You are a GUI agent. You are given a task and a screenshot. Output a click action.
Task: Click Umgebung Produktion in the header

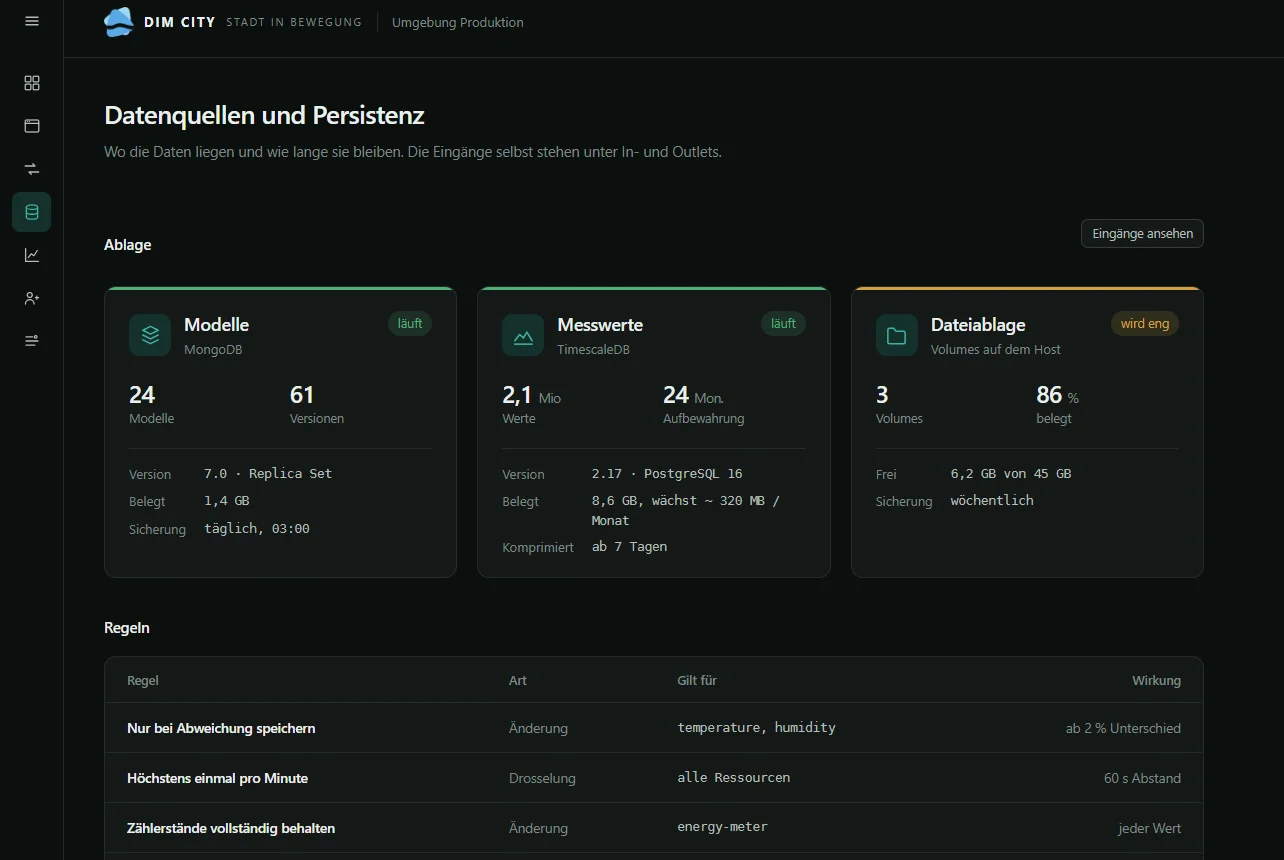[x=457, y=22]
